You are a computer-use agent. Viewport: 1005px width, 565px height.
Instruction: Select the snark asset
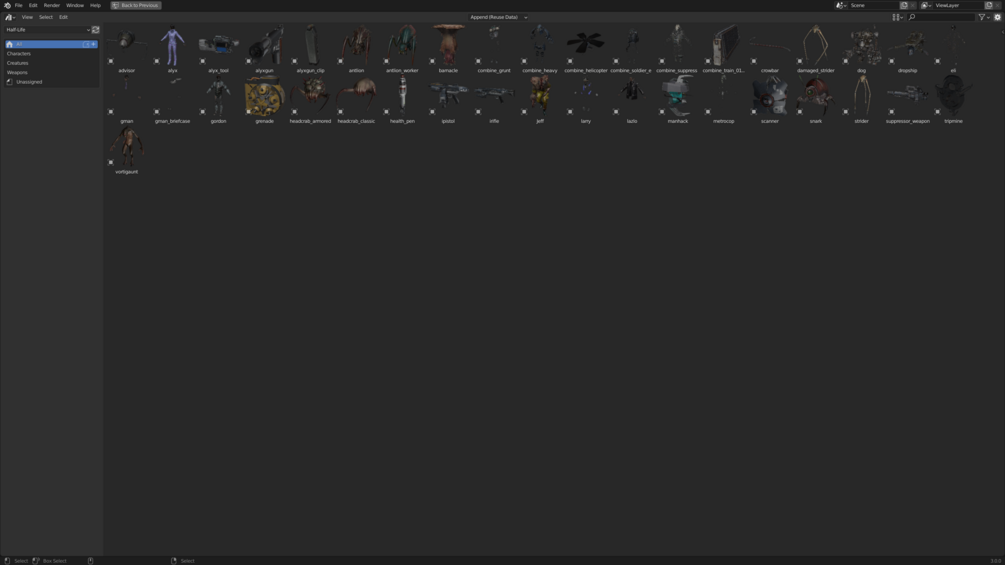pos(815,99)
